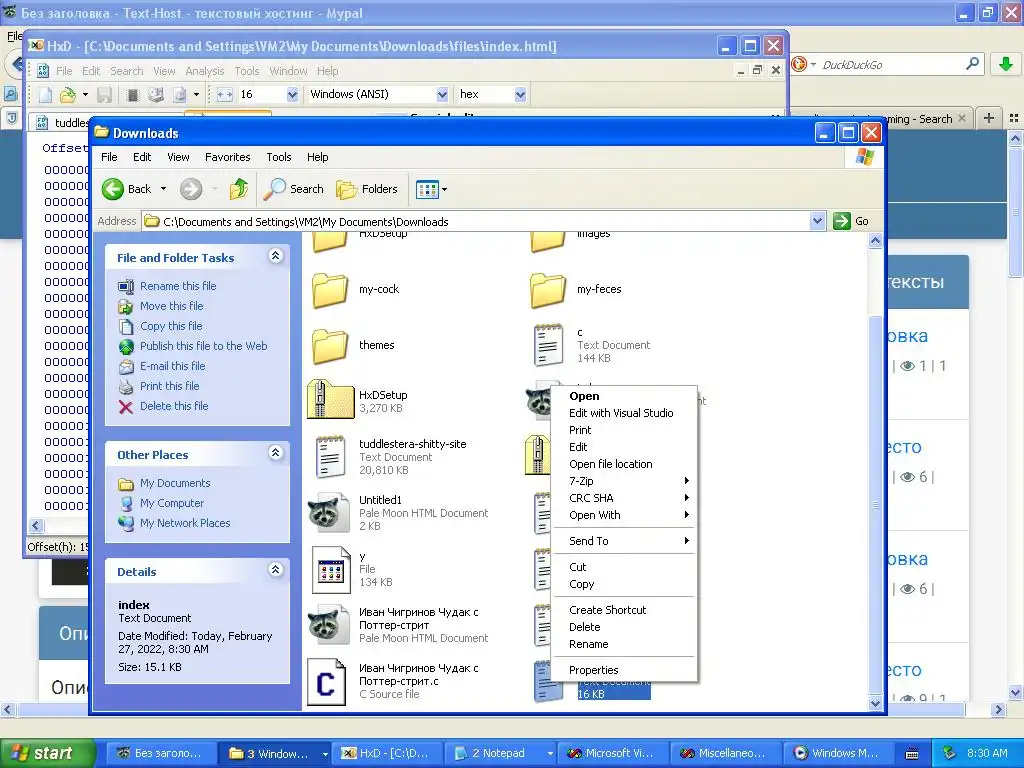Choose Open file location in context menu
This screenshot has height=768, width=1024.
point(624,464)
